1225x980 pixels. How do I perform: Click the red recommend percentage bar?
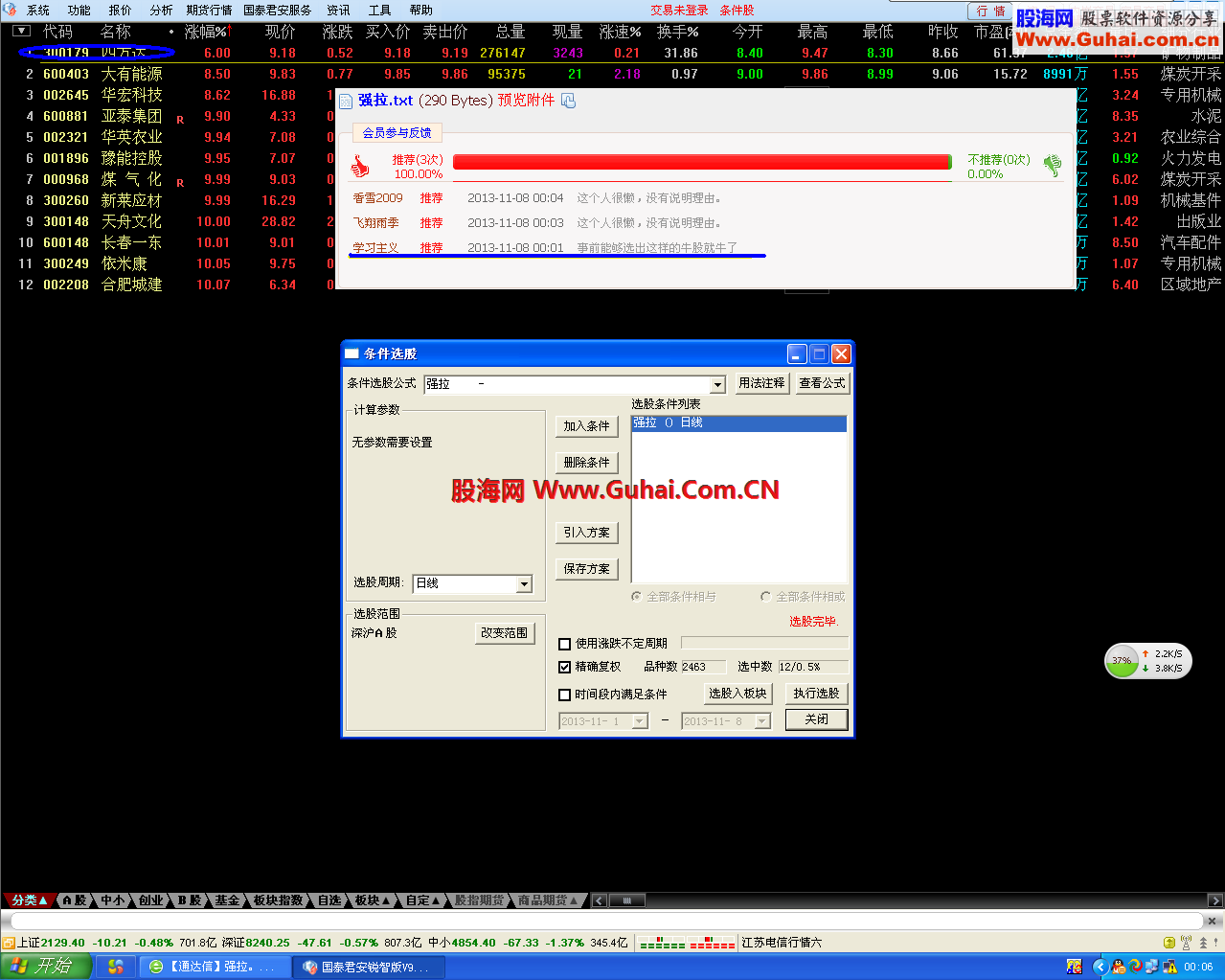coord(702,162)
